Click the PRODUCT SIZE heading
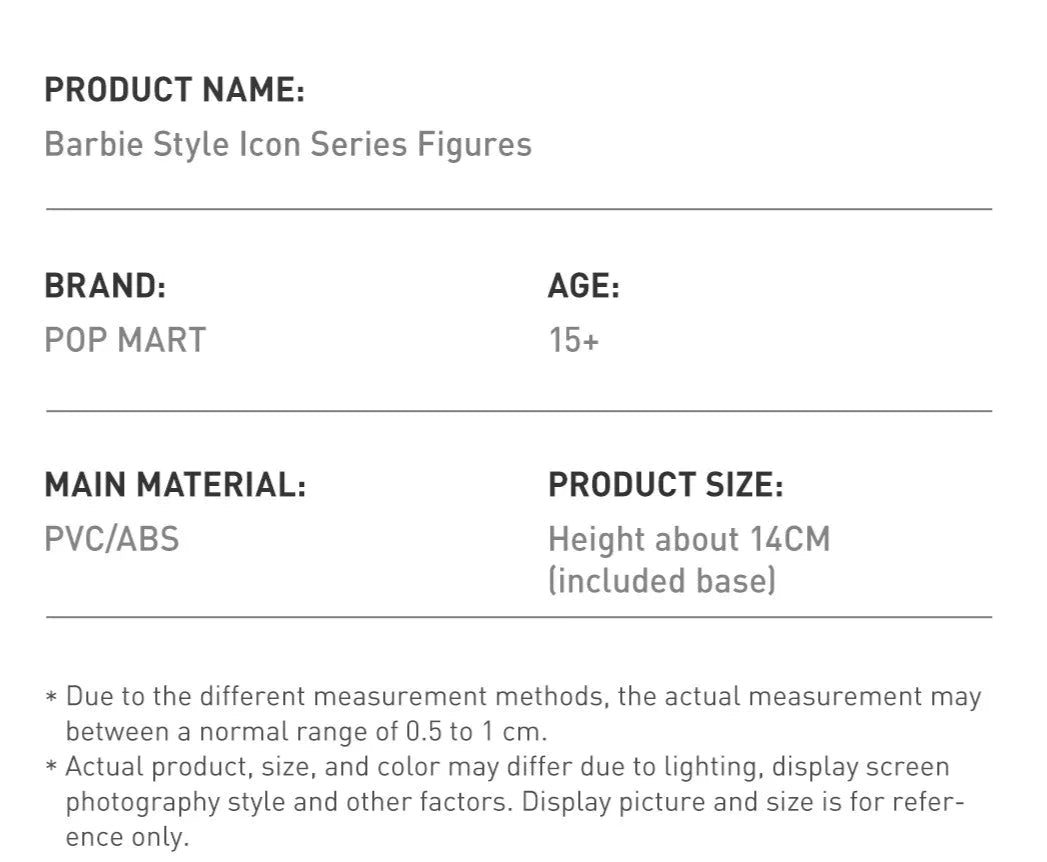1047x862 pixels. 665,485
